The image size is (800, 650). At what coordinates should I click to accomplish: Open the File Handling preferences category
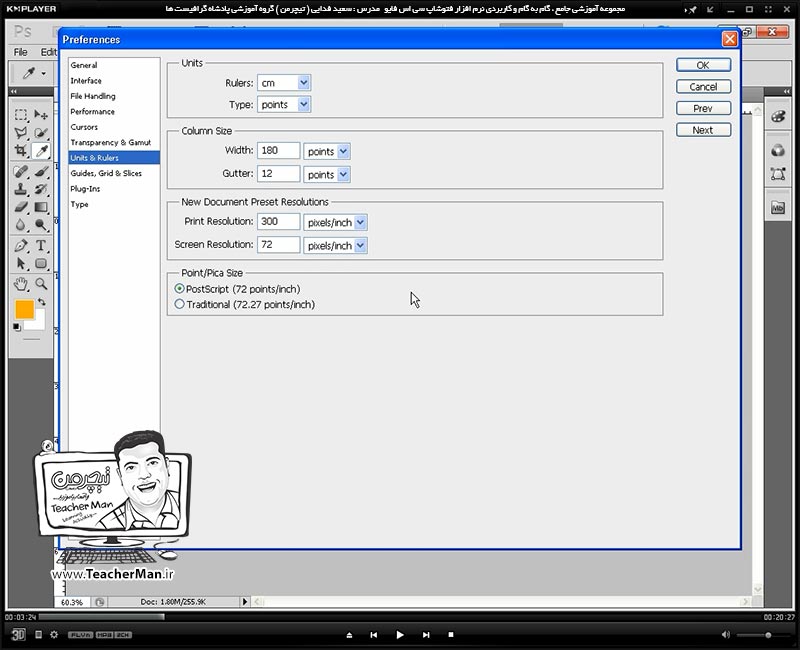coord(114,96)
